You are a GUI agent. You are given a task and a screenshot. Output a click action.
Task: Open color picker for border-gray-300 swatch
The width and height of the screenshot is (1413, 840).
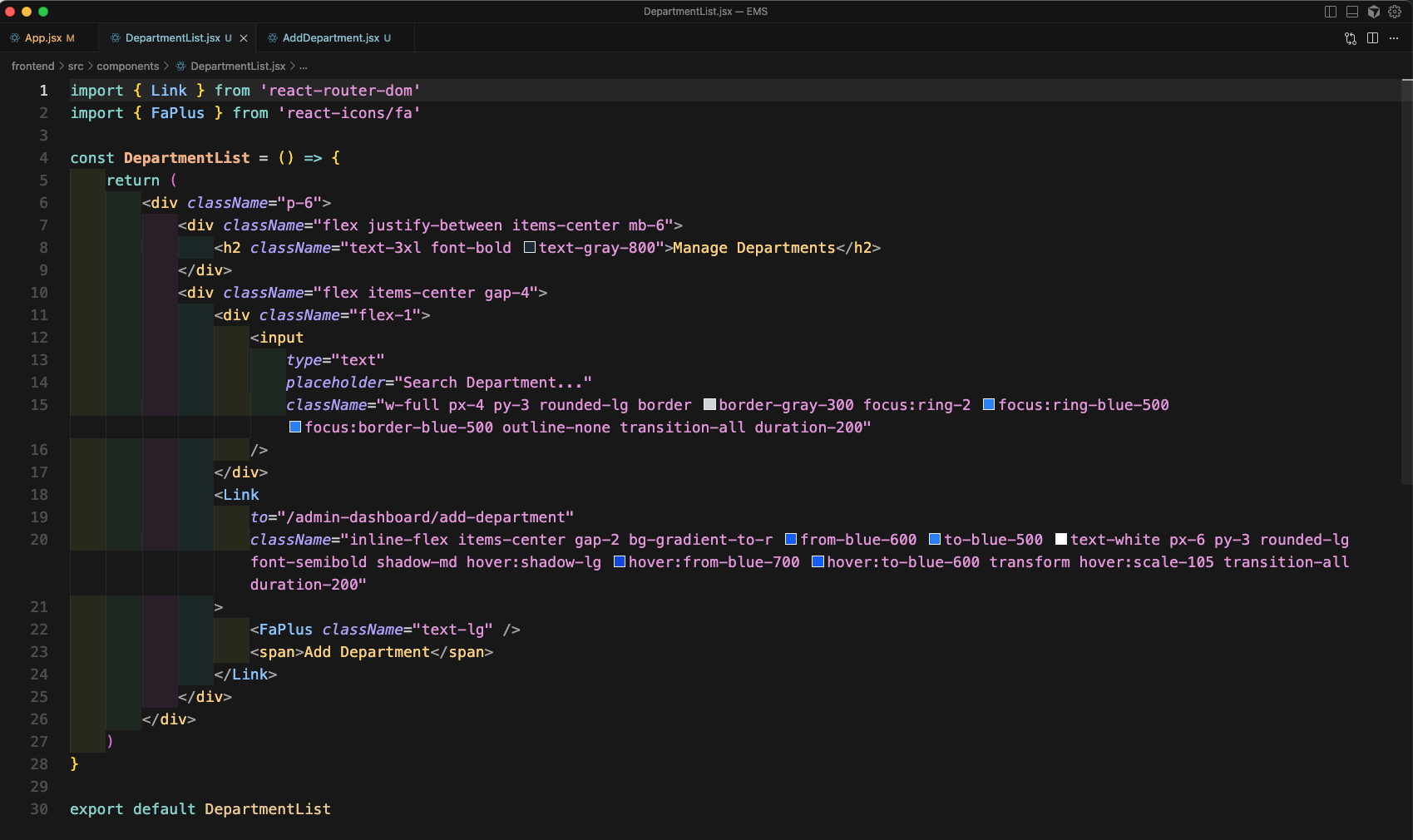[x=709, y=404]
